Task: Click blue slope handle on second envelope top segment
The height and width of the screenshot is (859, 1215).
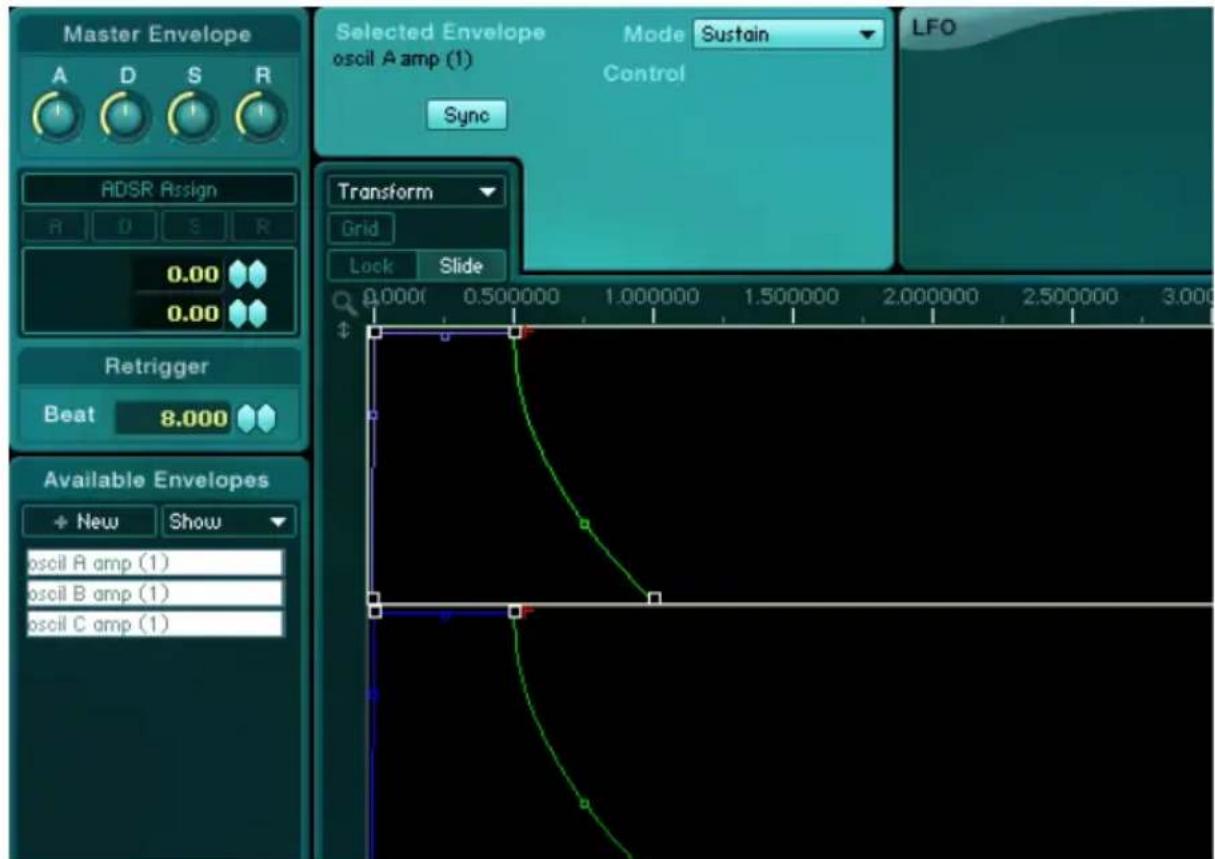Action: click(445, 615)
